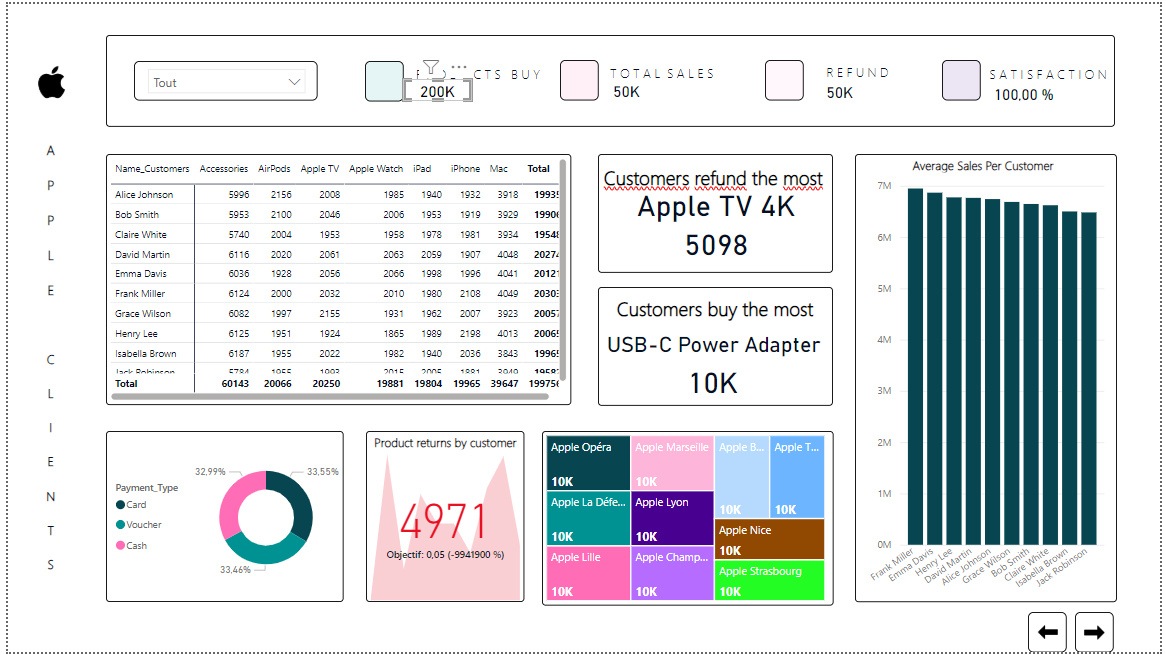Click the right arrow page navigation icon
The image size is (1166, 655).
tap(1093, 631)
